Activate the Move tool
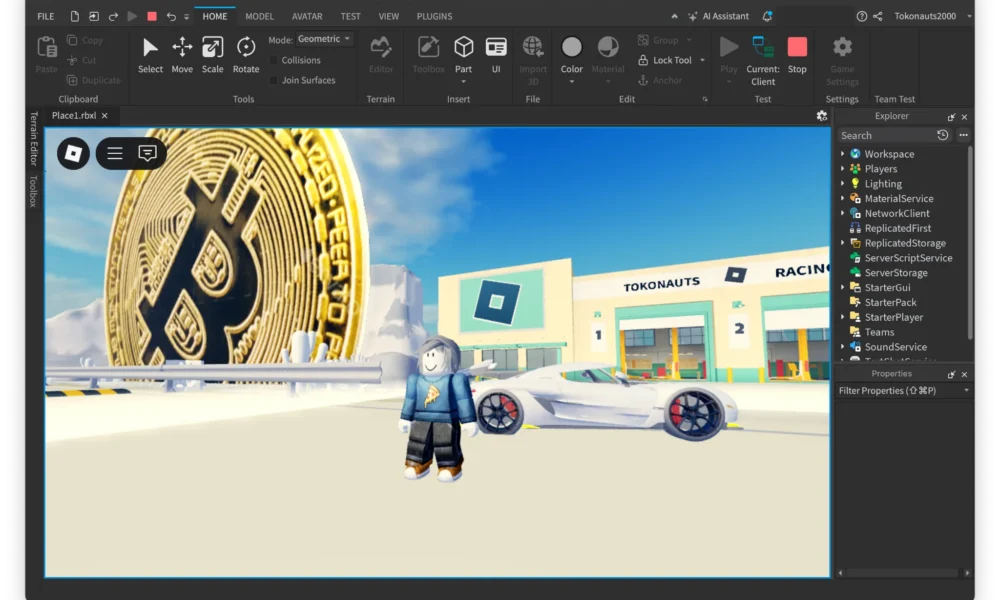 [182, 55]
